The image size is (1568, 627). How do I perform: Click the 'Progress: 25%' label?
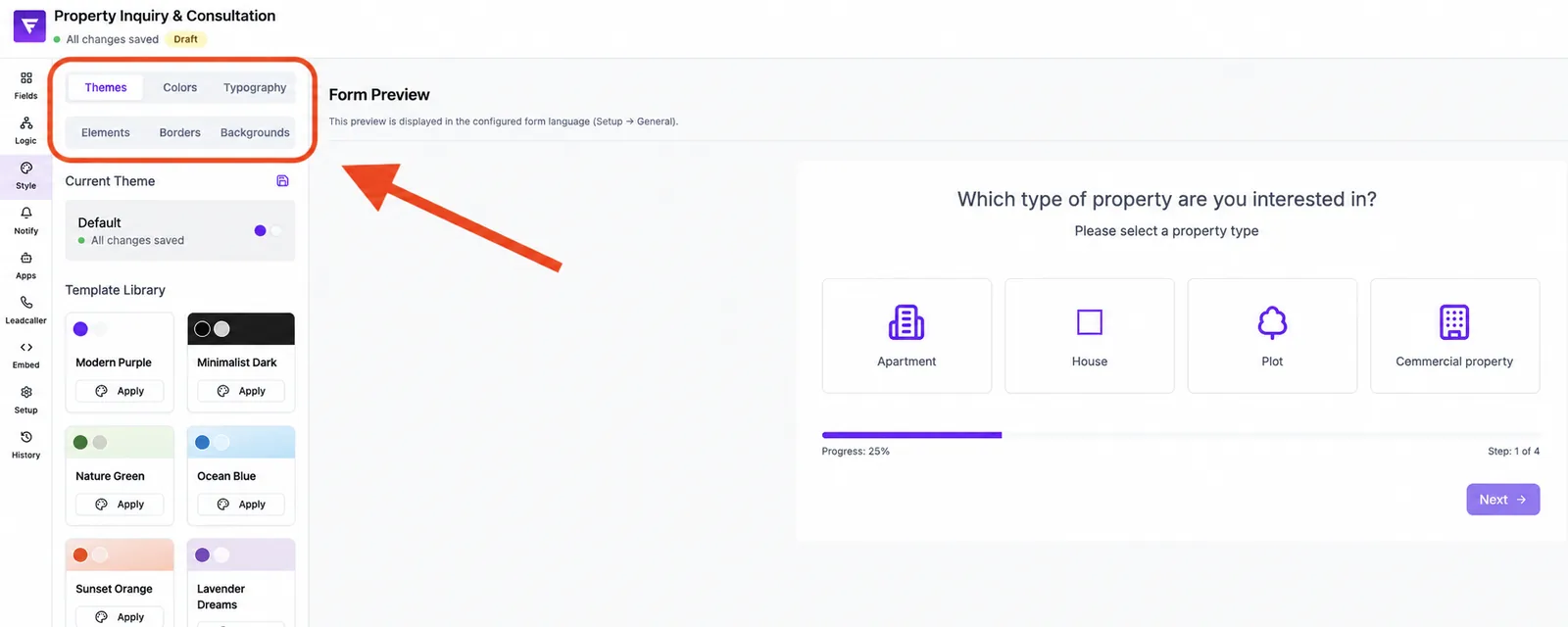[x=856, y=452]
